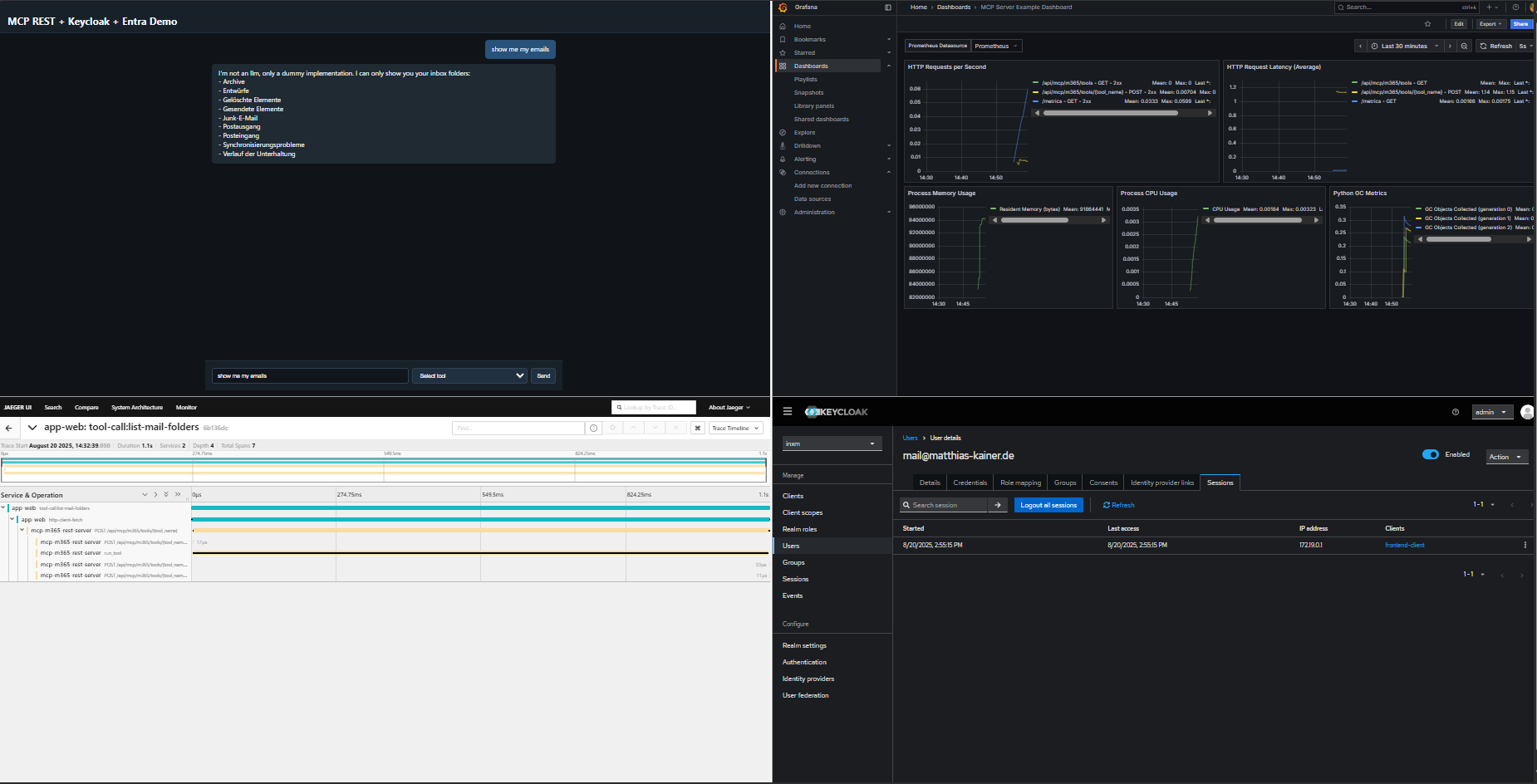Screen dimensions: 1537x784
Task: Expand Alerting section in Grafana sidebar
Action: coord(888,159)
